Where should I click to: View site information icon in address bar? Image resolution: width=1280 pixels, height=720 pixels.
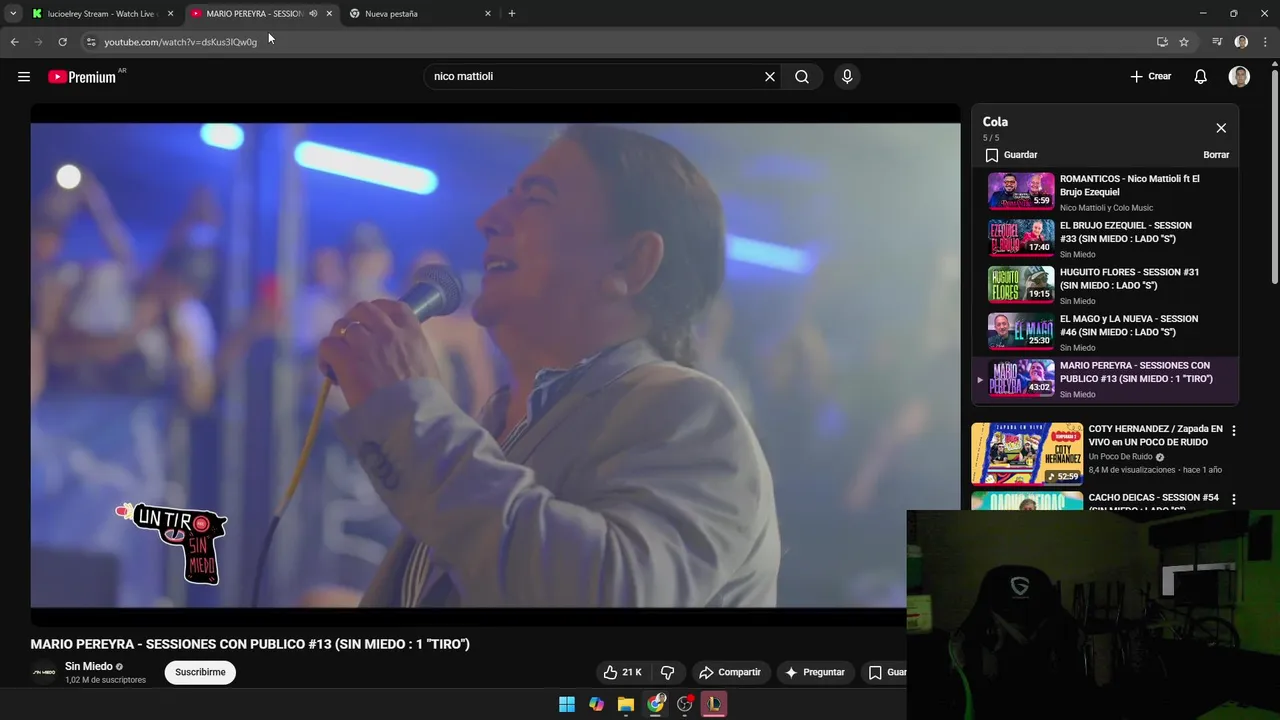(90, 42)
